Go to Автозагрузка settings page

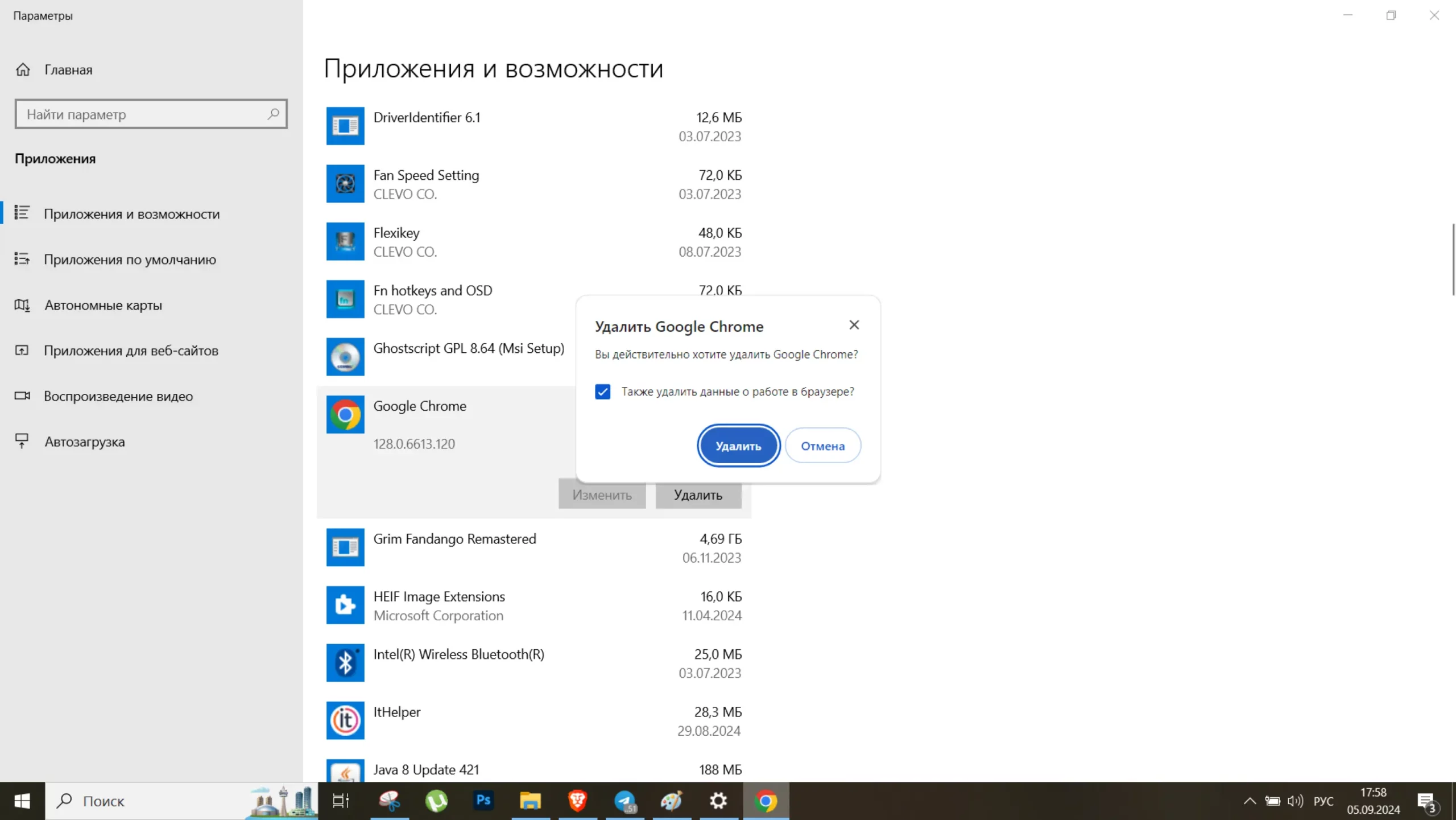point(84,442)
